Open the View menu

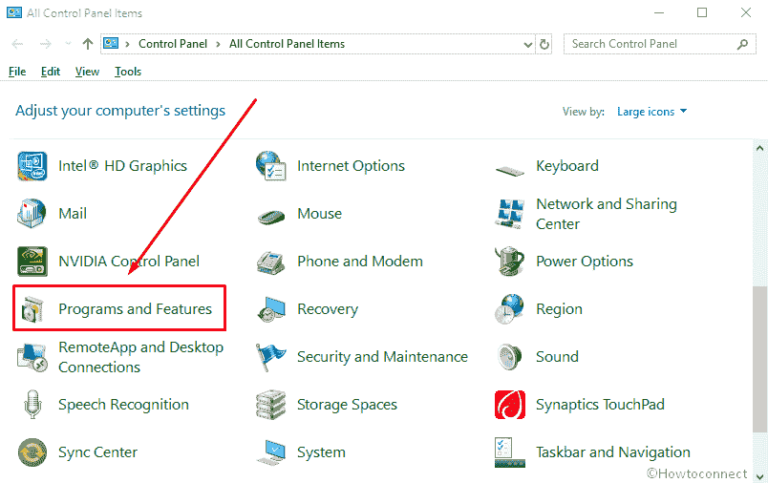tap(87, 72)
